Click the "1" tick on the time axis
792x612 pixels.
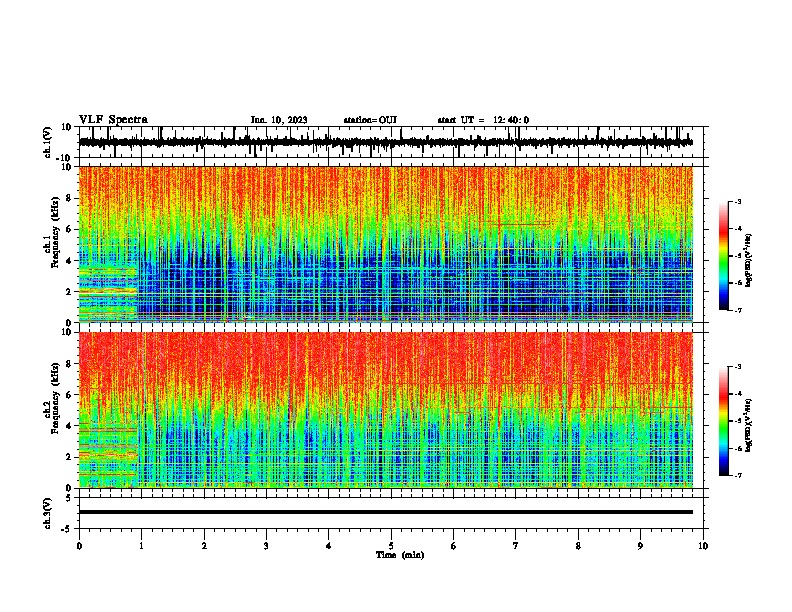(141, 546)
